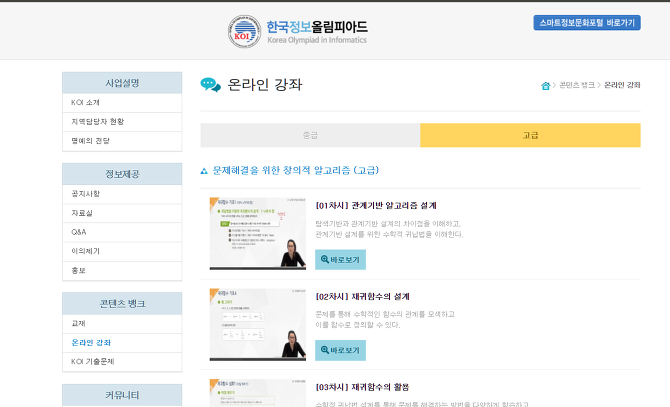Click the 정보제공 sidebar header
The height and width of the screenshot is (407, 670).
122,174
